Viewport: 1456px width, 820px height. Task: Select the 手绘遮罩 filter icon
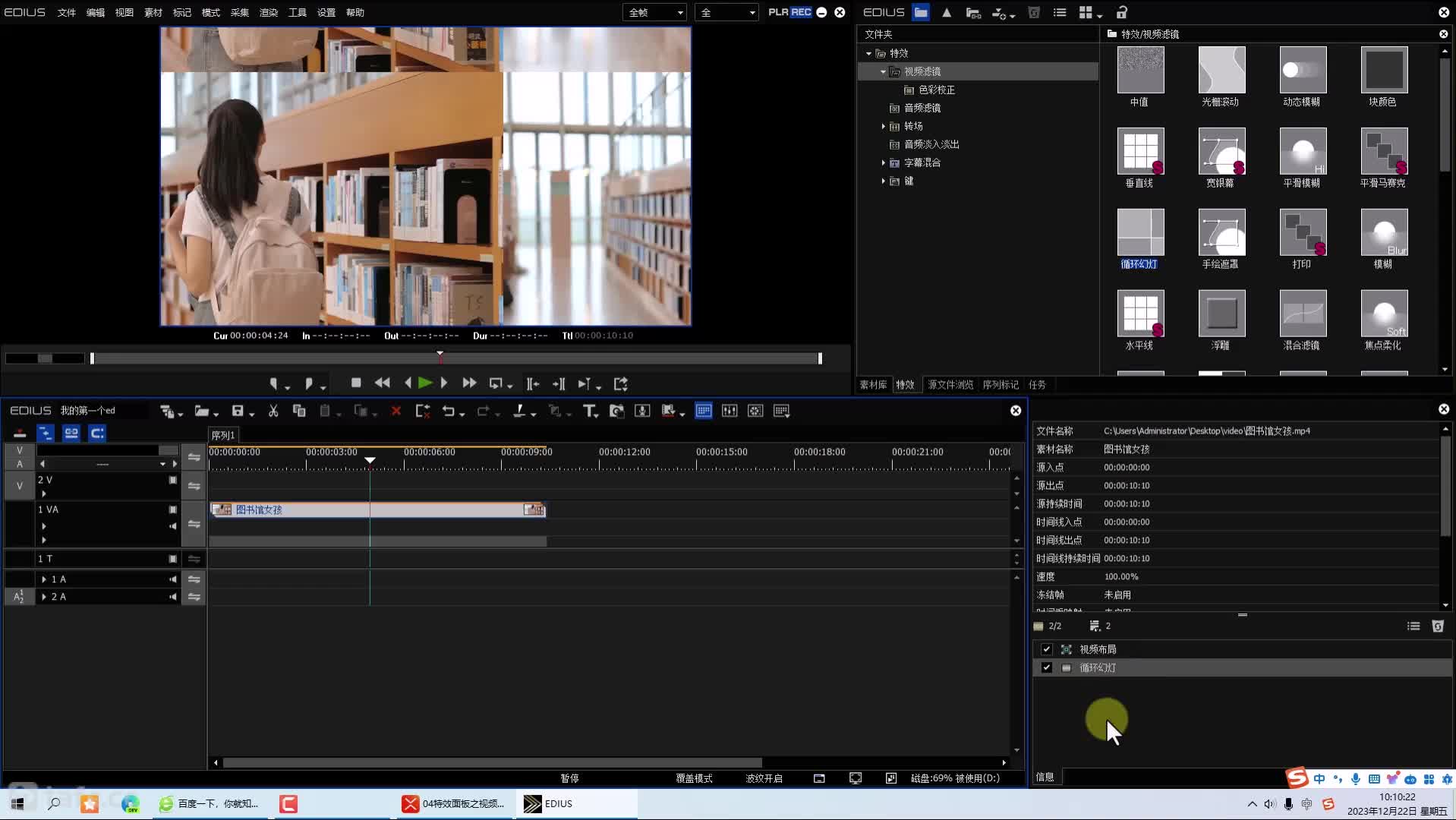(x=1221, y=232)
